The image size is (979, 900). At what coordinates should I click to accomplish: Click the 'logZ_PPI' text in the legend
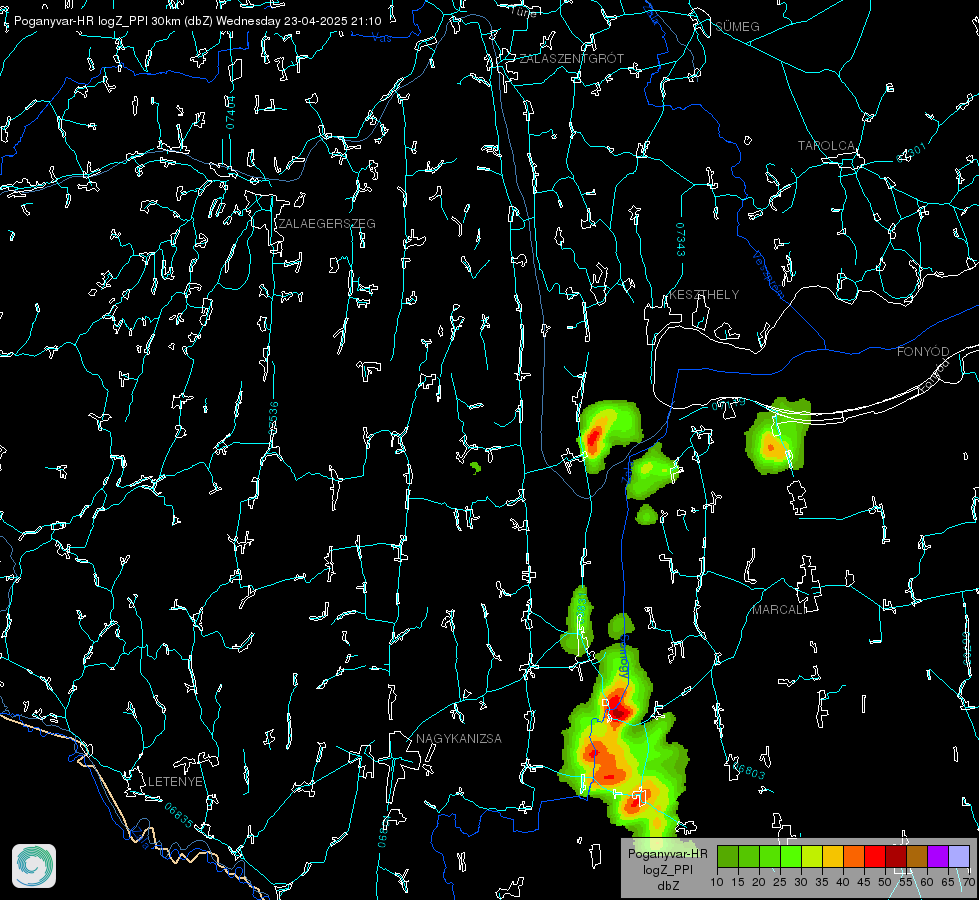667,869
